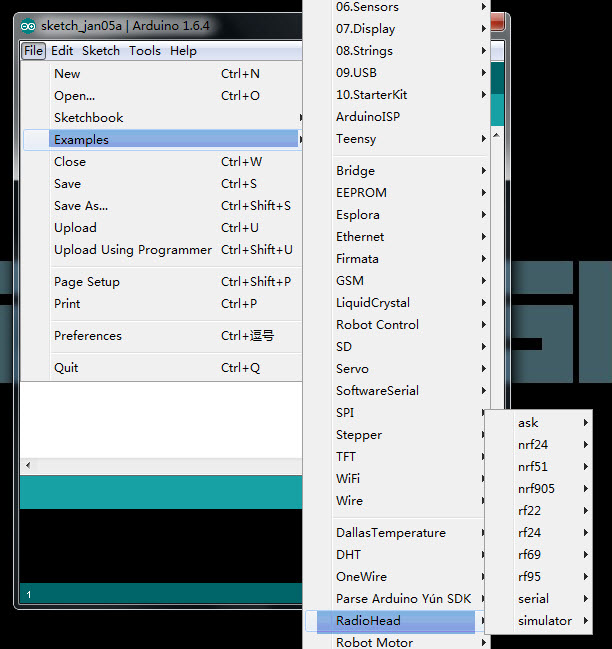Click the Arduino logo in title bar
The height and width of the screenshot is (649, 612).
(28, 26)
